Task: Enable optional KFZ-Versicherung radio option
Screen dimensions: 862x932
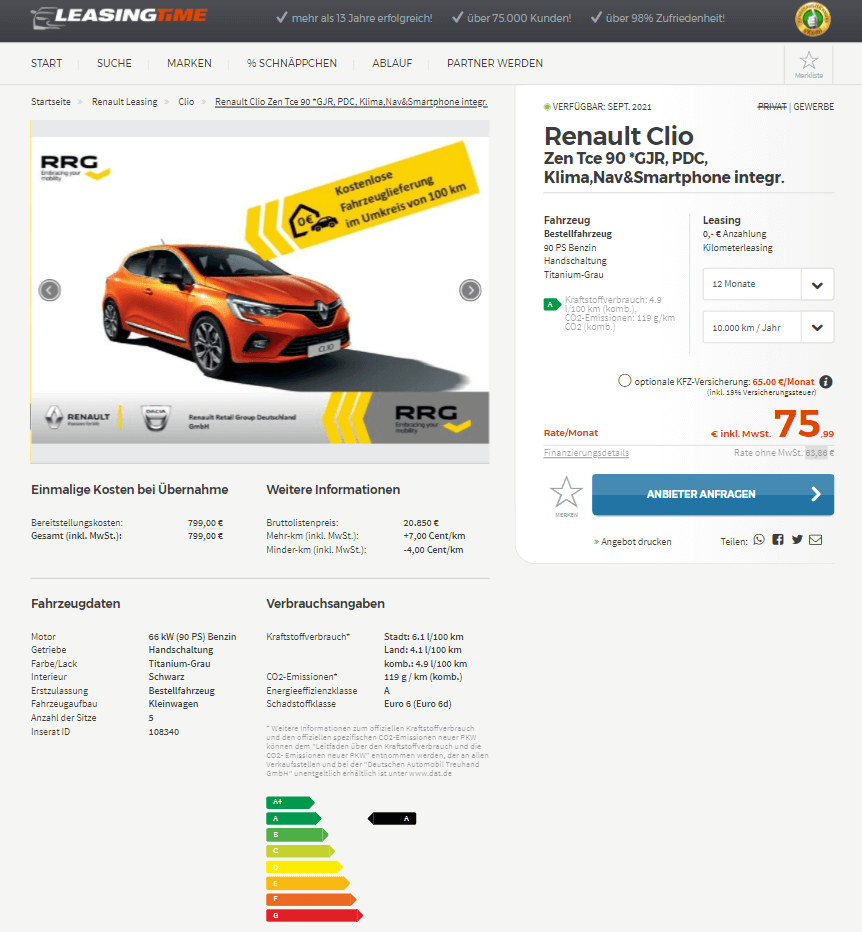Action: click(x=624, y=380)
